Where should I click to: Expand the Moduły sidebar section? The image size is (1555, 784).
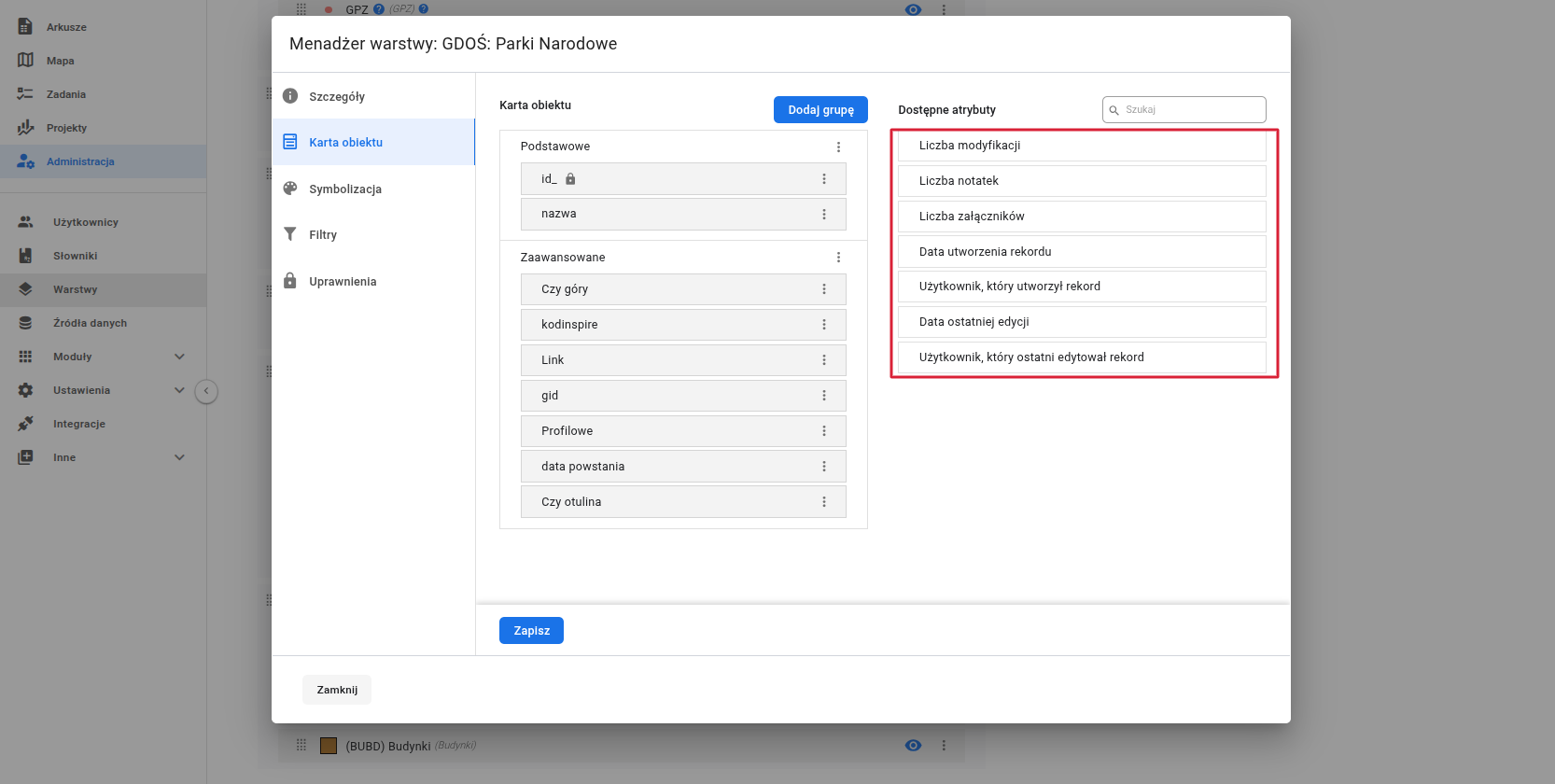[x=179, y=357]
